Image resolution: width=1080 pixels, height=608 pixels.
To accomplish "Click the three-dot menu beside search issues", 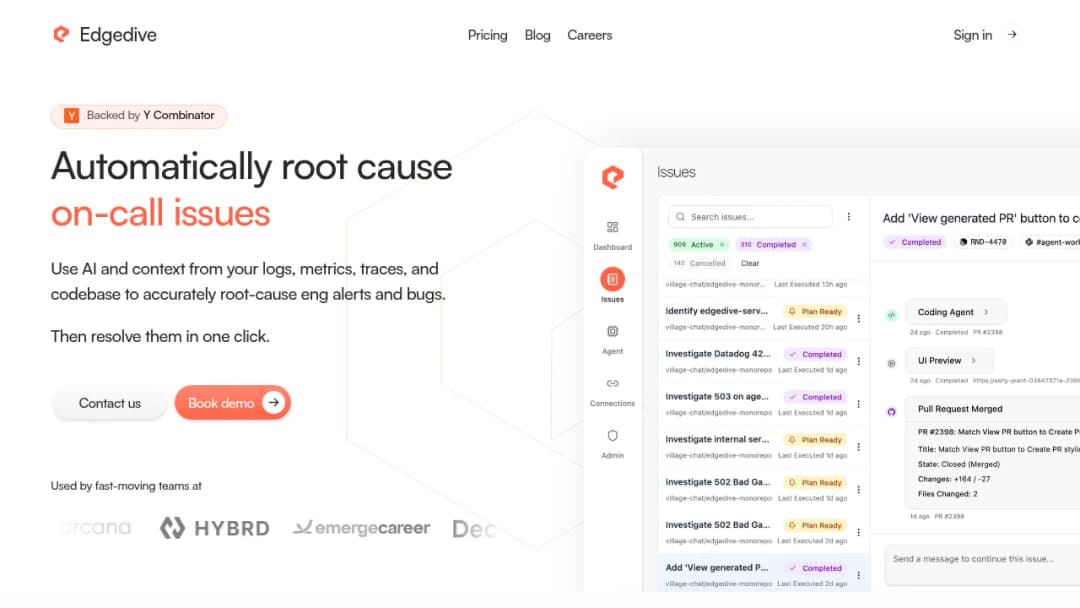I will click(x=849, y=217).
